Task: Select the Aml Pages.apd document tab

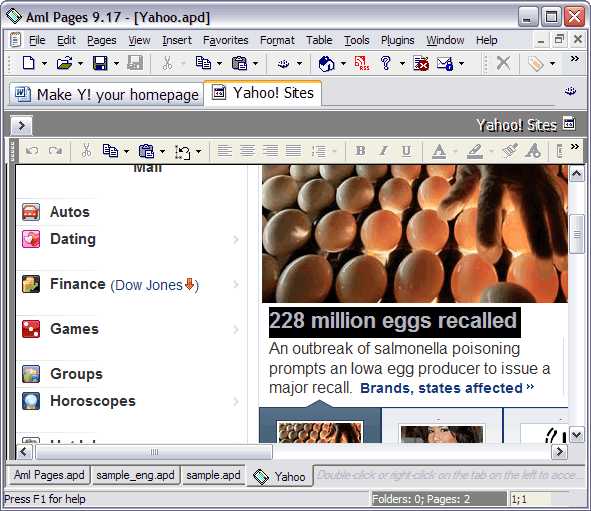Action: [49, 475]
